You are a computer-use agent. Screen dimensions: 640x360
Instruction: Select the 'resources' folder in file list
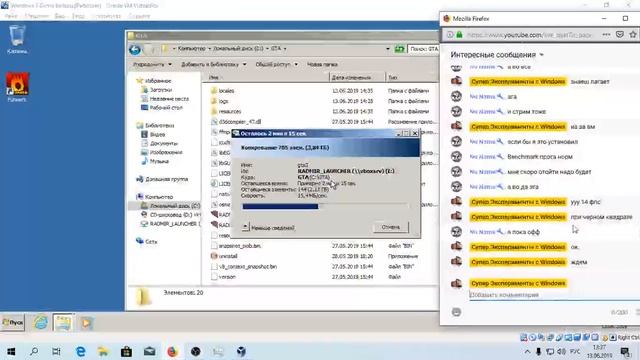click(x=226, y=111)
